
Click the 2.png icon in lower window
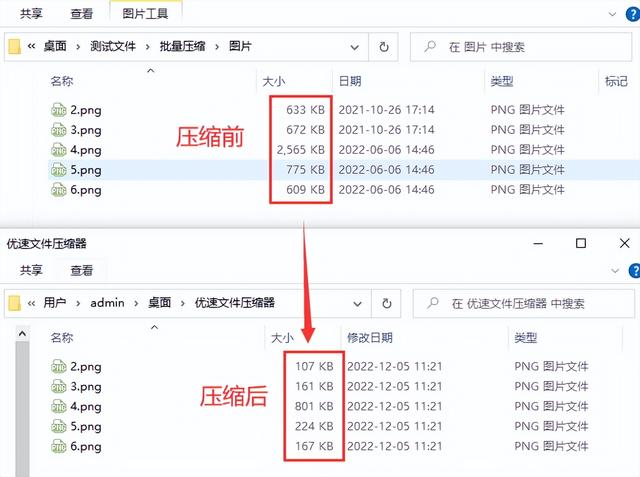[59, 367]
